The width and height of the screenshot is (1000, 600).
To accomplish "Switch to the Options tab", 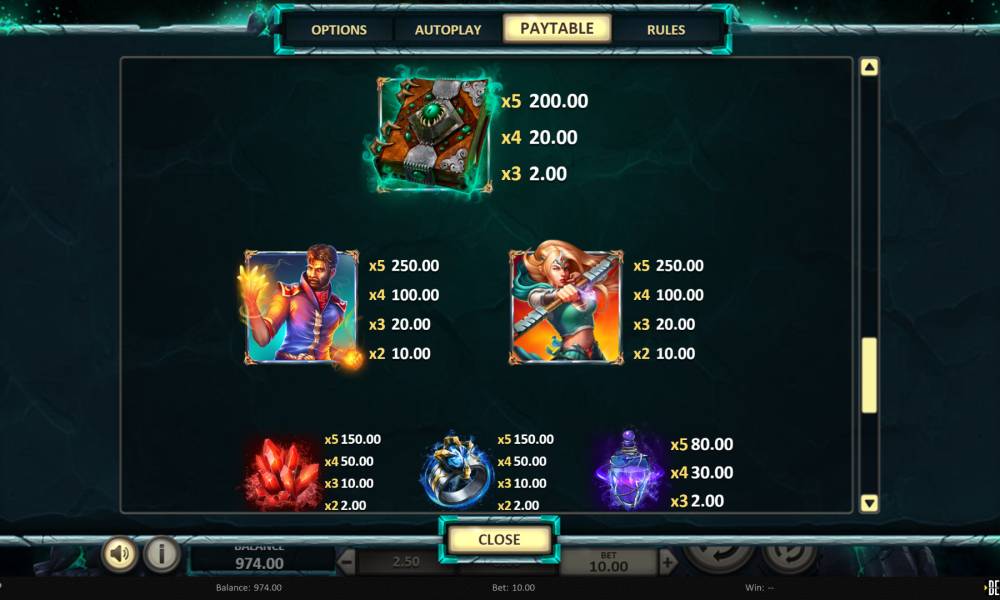I will [339, 29].
